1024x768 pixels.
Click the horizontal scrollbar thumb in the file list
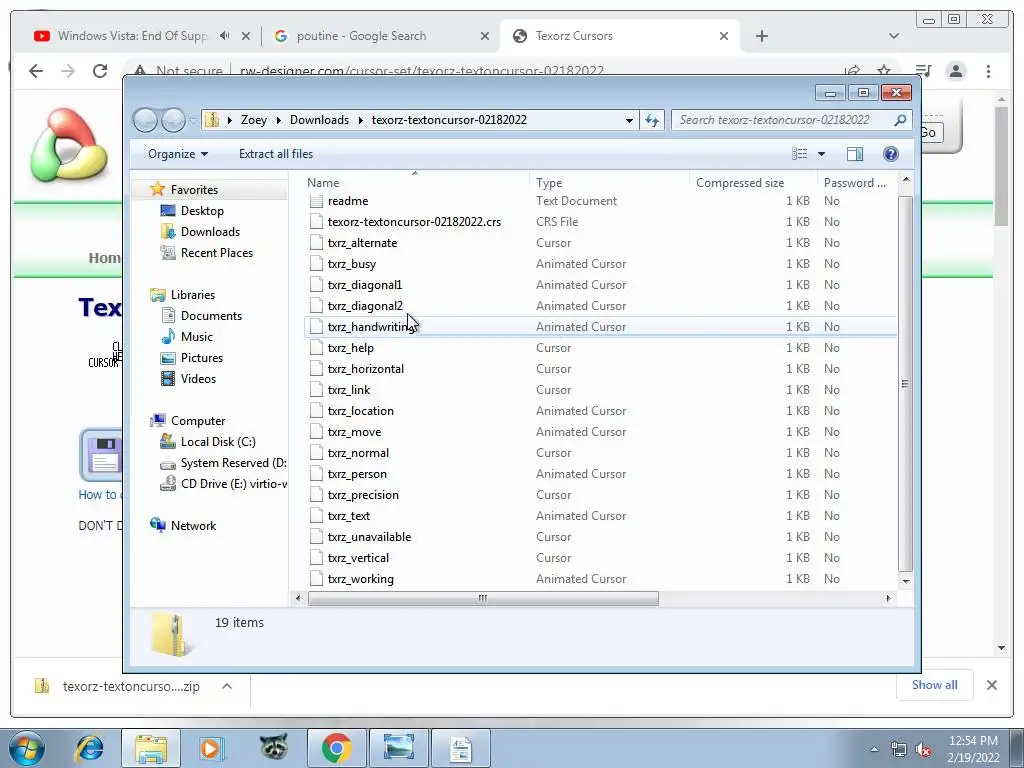pos(483,598)
